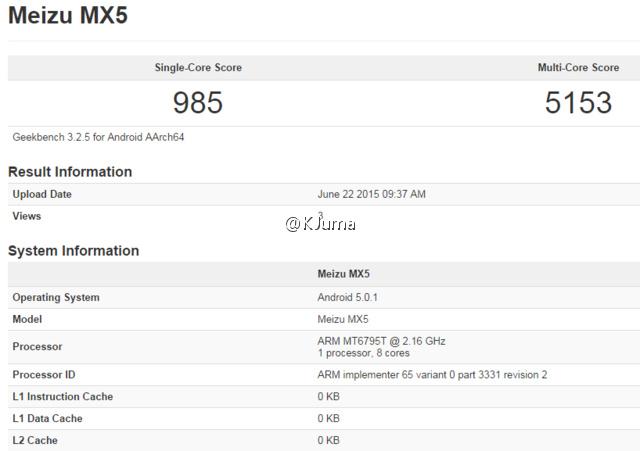The height and width of the screenshot is (451, 640).
Task: Click the L1 Instruction Cache label
Action: [x=62, y=397]
